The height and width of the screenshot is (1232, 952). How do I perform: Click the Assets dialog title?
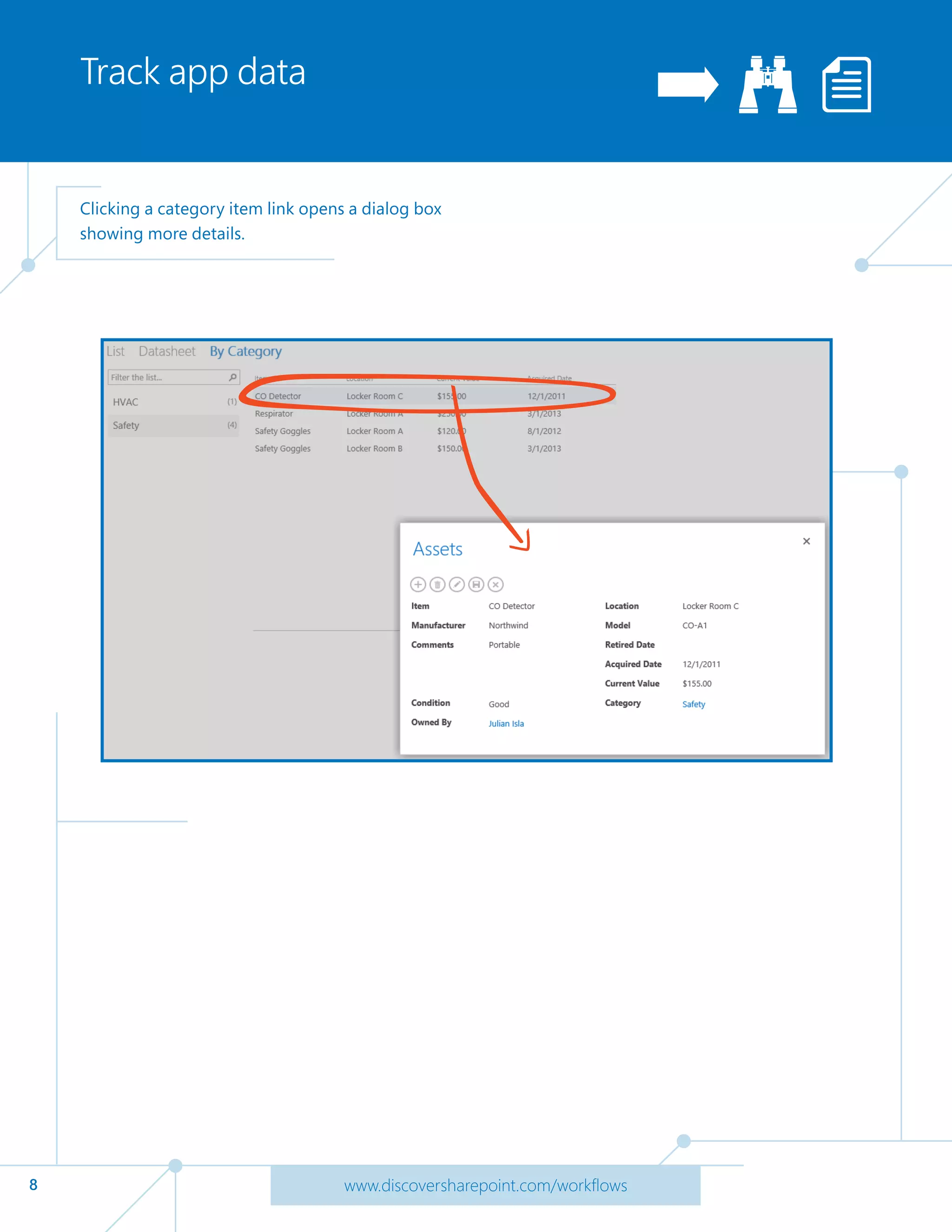point(437,549)
